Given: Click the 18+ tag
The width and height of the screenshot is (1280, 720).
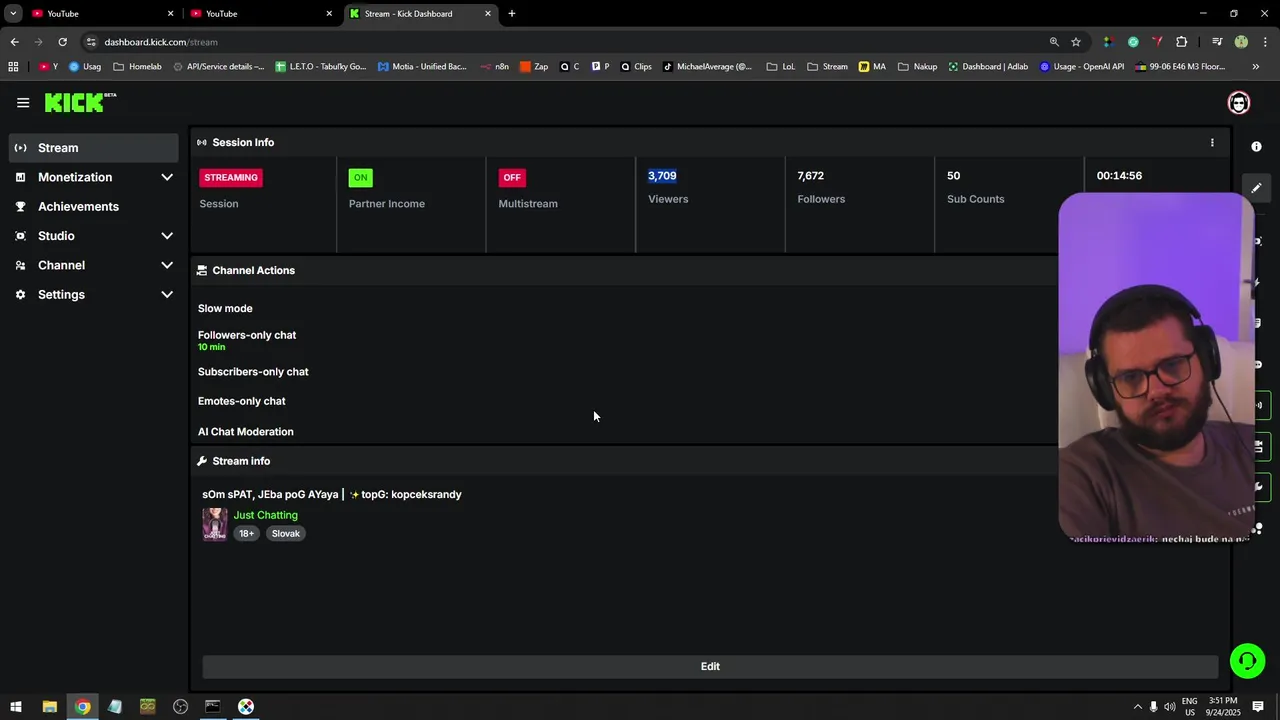Looking at the screenshot, I should click(246, 534).
